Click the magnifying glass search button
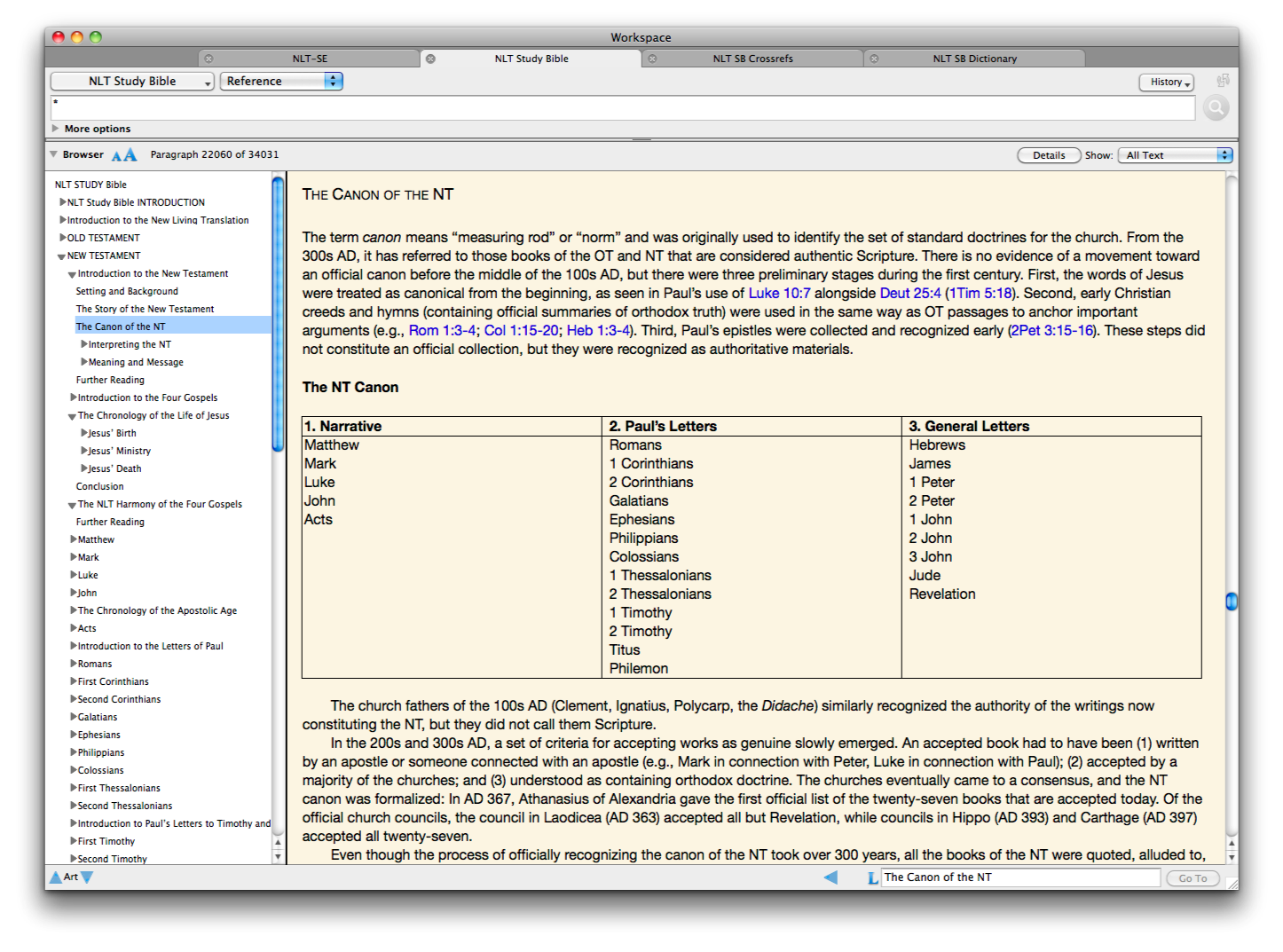This screenshot has width=1283, height=952. [x=1216, y=108]
